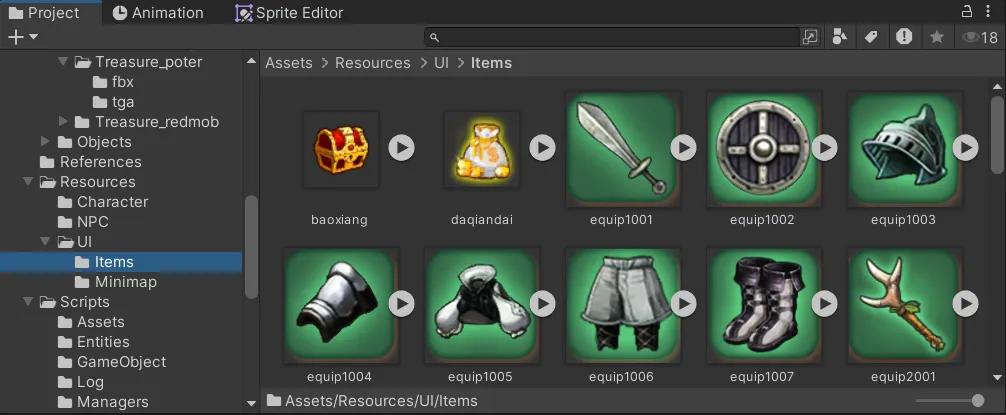The width and height of the screenshot is (1006, 415).
Task: Toggle hidden packages visibility eye icon
Action: point(969,37)
